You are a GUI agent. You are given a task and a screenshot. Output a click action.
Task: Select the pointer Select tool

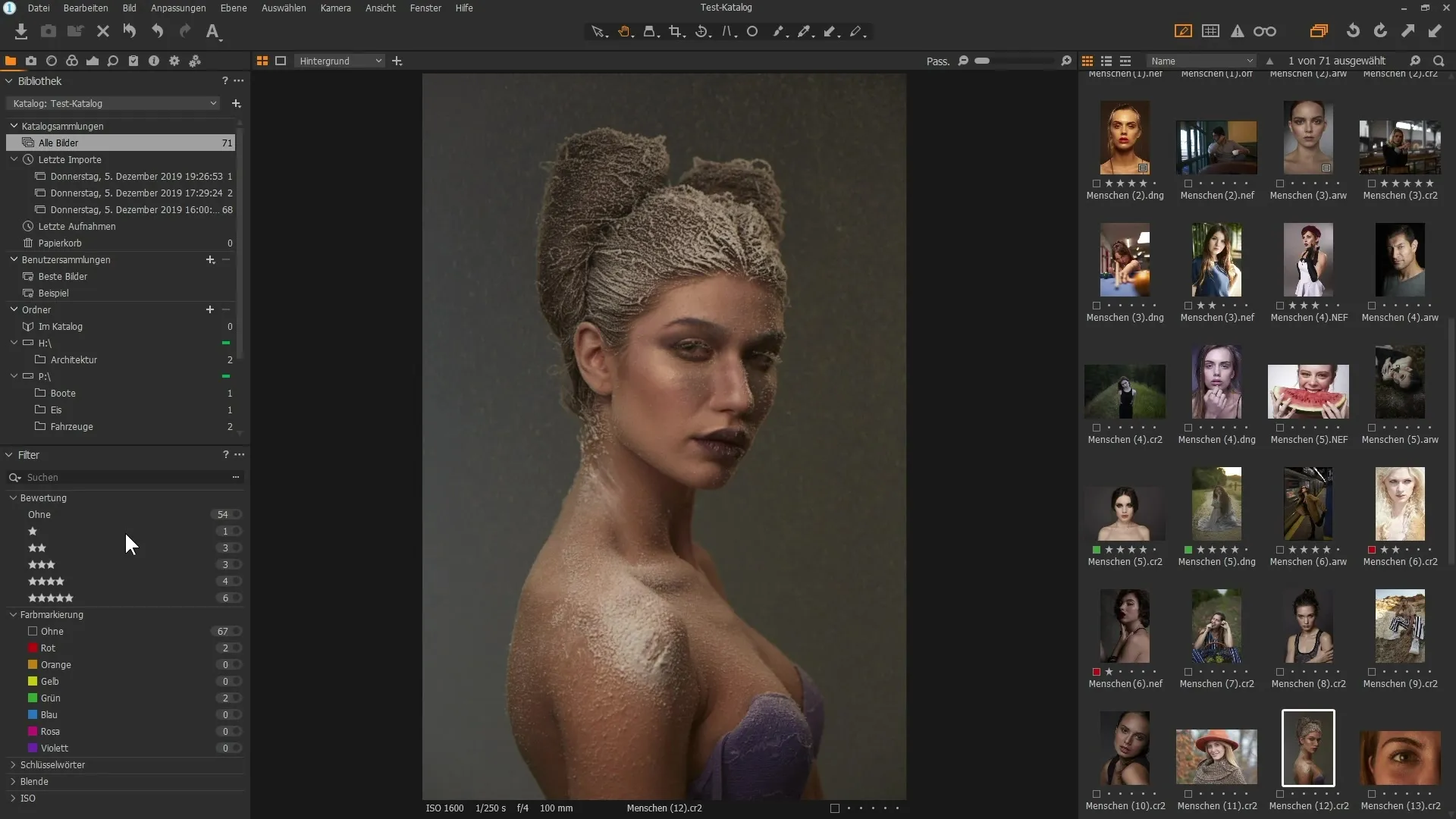(x=599, y=32)
